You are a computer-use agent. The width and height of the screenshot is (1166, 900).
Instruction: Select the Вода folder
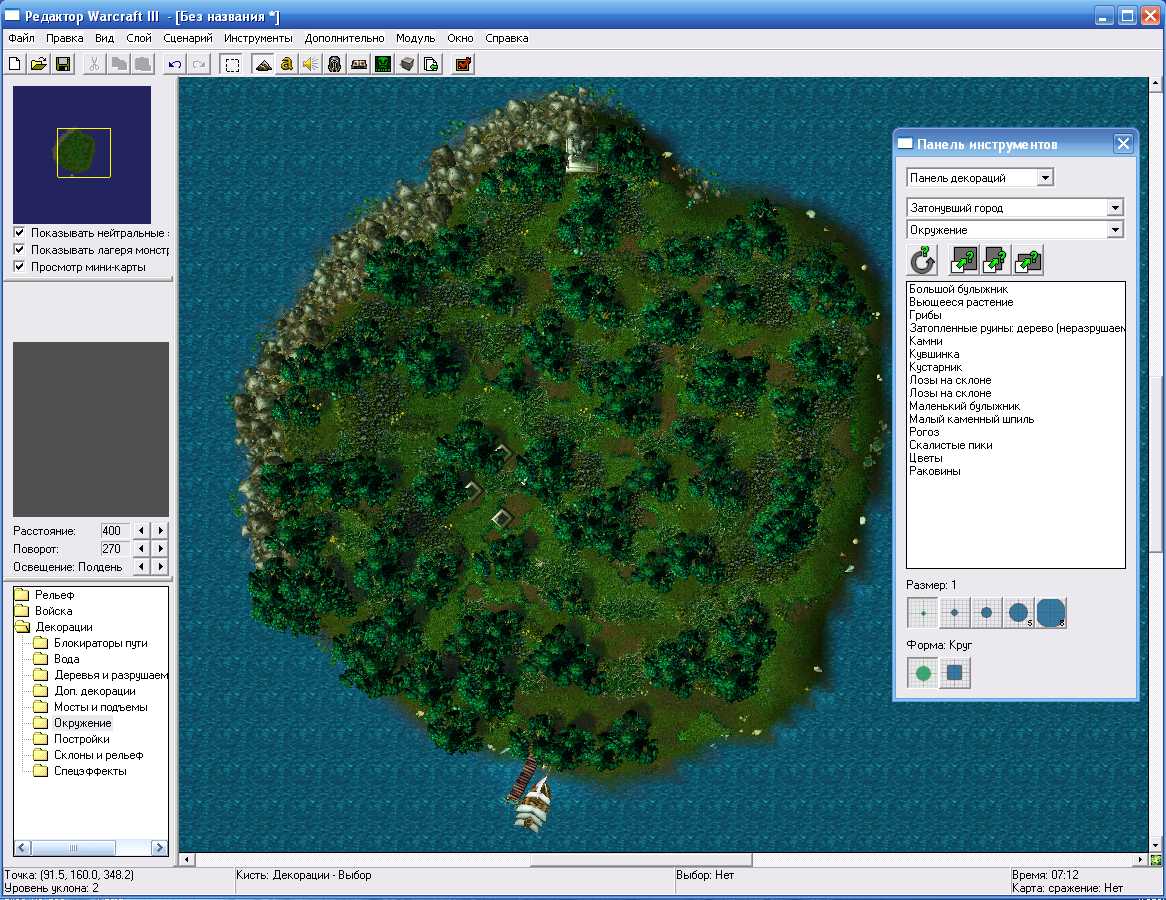(x=66, y=659)
